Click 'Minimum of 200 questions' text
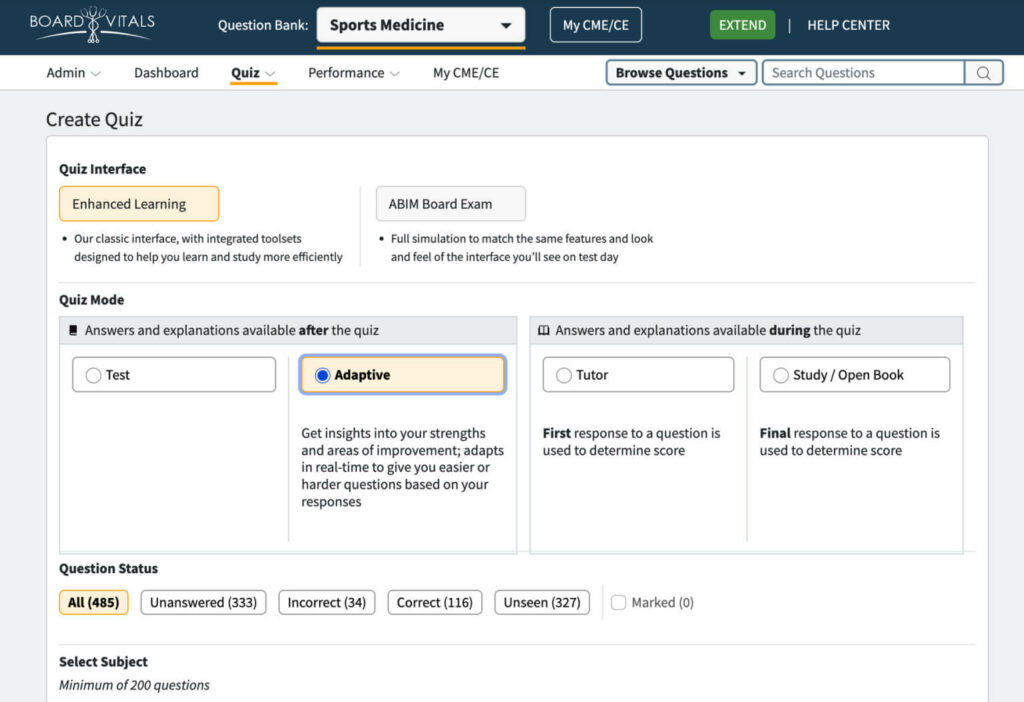The width and height of the screenshot is (1024, 702). [x=135, y=685]
